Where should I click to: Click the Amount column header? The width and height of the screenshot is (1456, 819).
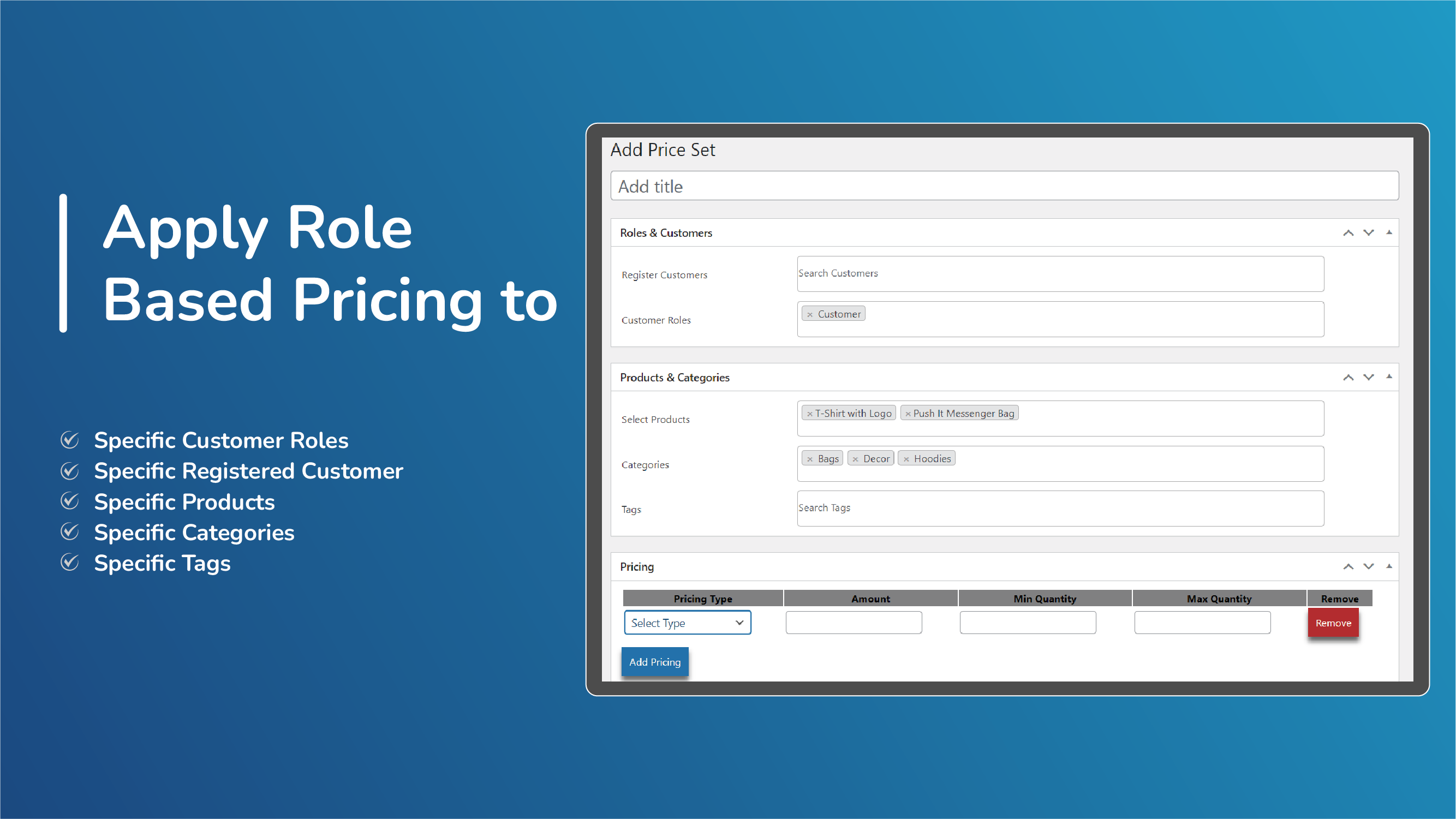tap(870, 598)
